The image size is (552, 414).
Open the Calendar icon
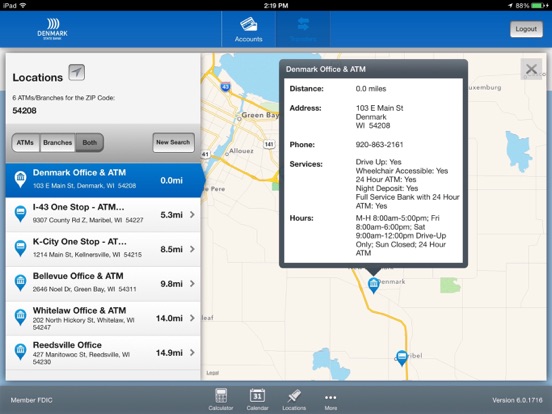tap(257, 399)
